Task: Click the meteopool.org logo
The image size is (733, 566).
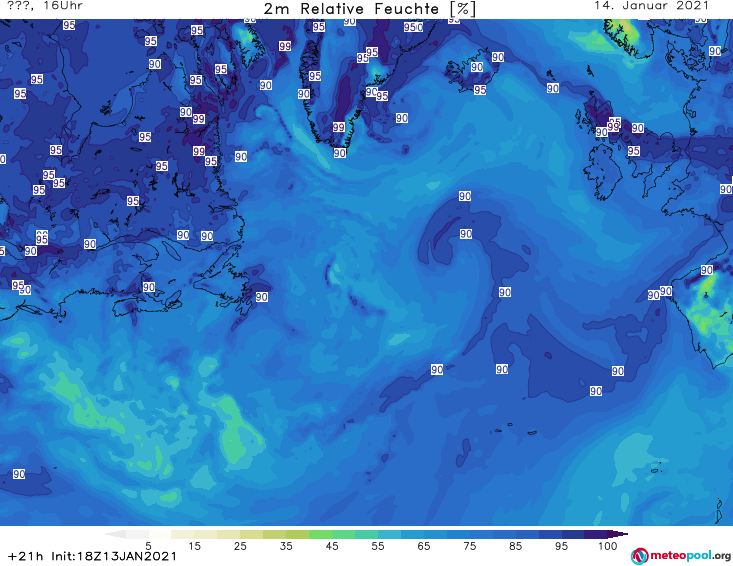Action: pyautogui.click(x=681, y=556)
